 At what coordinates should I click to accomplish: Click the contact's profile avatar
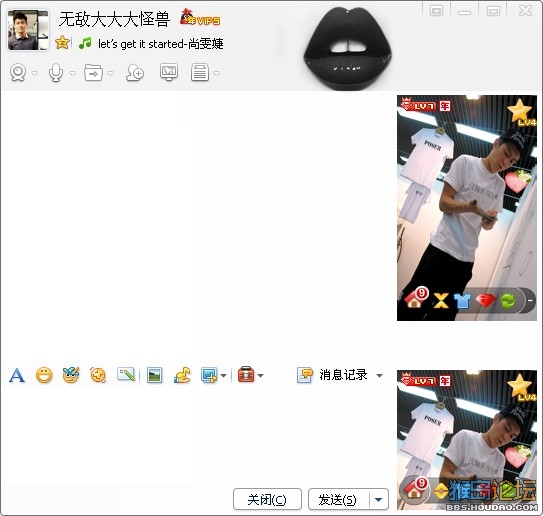click(28, 30)
